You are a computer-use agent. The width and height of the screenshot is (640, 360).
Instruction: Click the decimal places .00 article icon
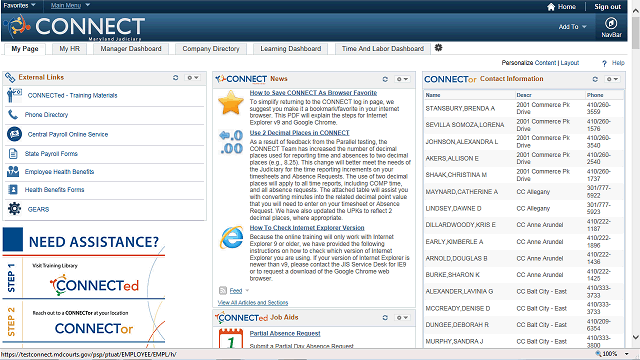click(231, 142)
